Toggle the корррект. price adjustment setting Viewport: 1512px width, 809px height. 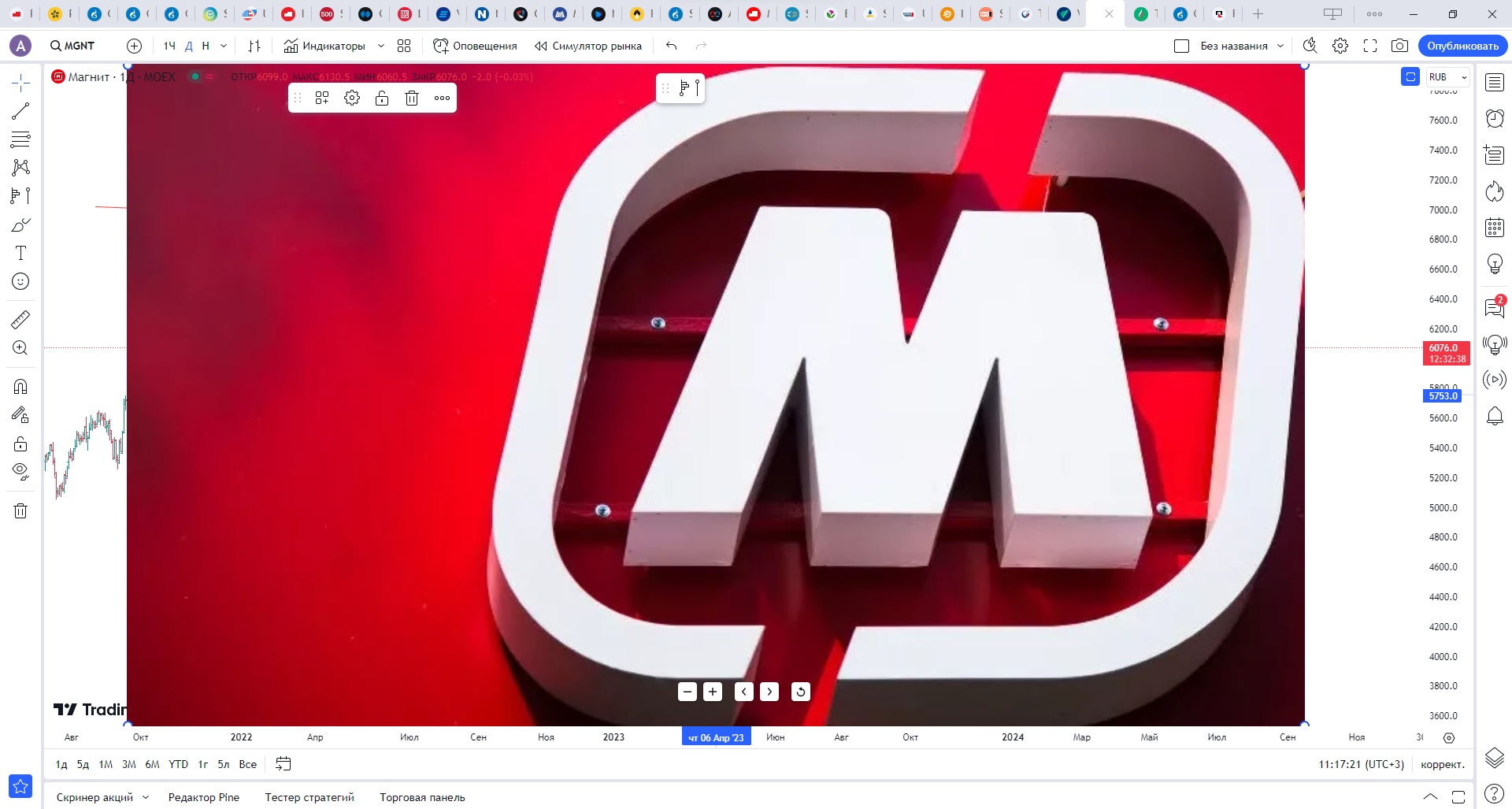tap(1443, 764)
